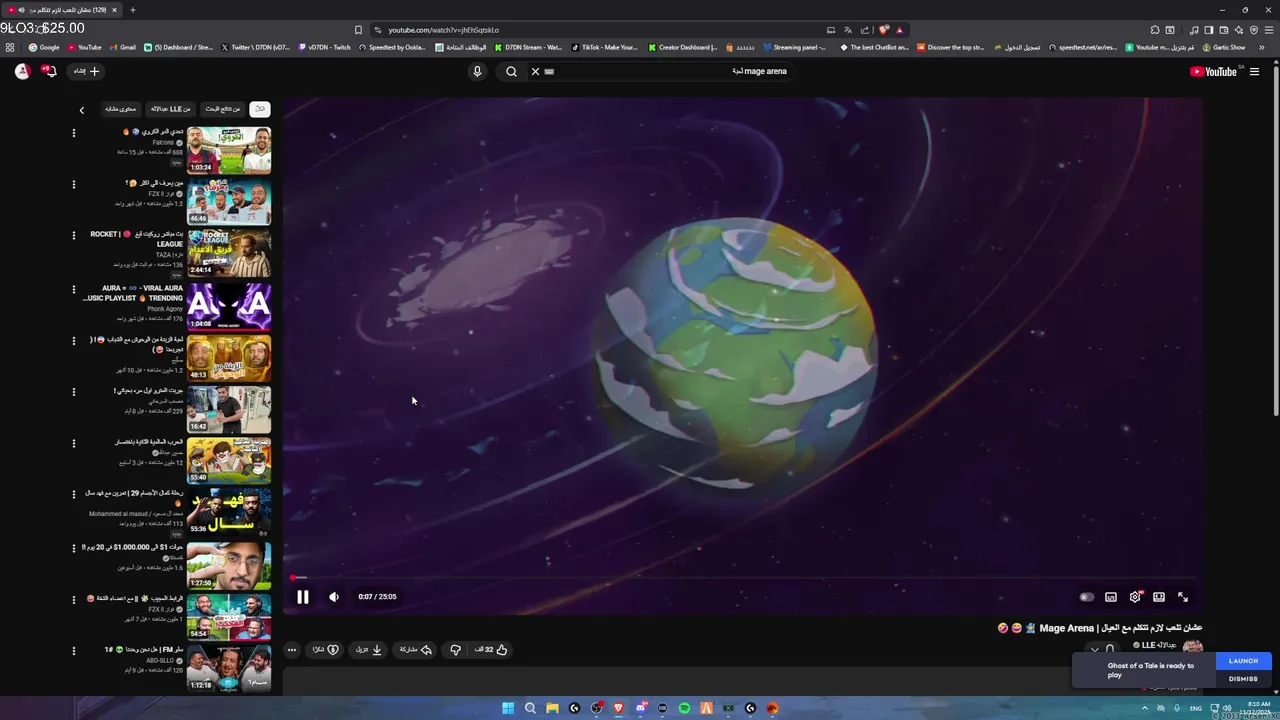Switch to theater mode
The image size is (1280, 720).
(1159, 597)
